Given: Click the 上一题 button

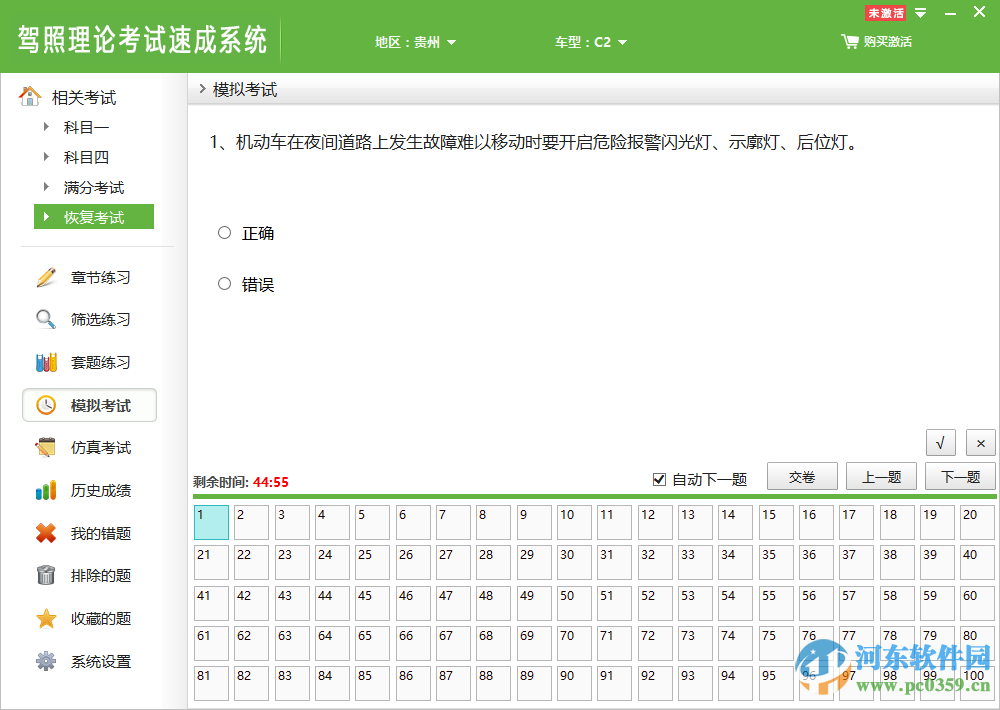Looking at the screenshot, I should [881, 477].
